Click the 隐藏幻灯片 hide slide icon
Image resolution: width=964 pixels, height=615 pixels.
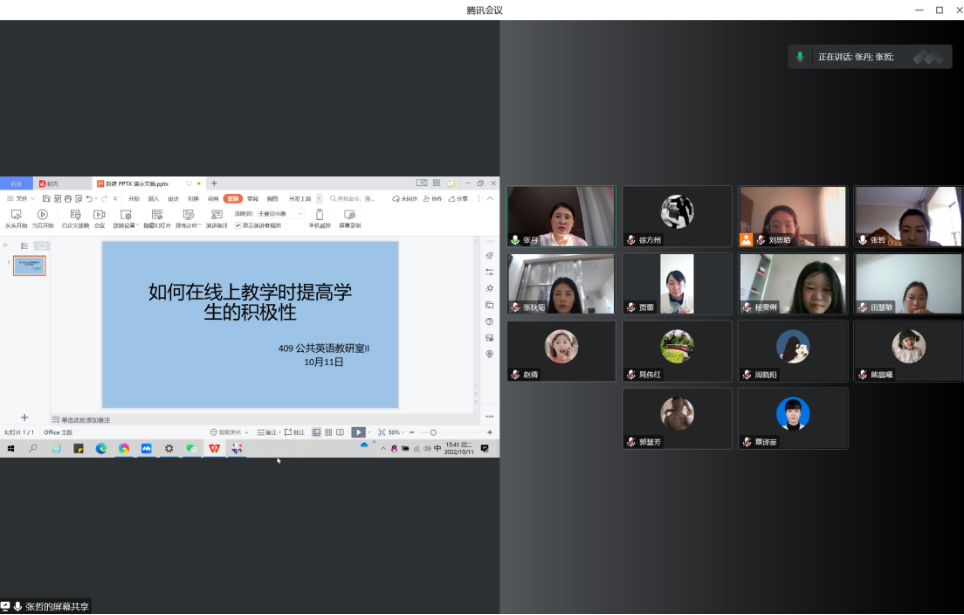(156, 214)
